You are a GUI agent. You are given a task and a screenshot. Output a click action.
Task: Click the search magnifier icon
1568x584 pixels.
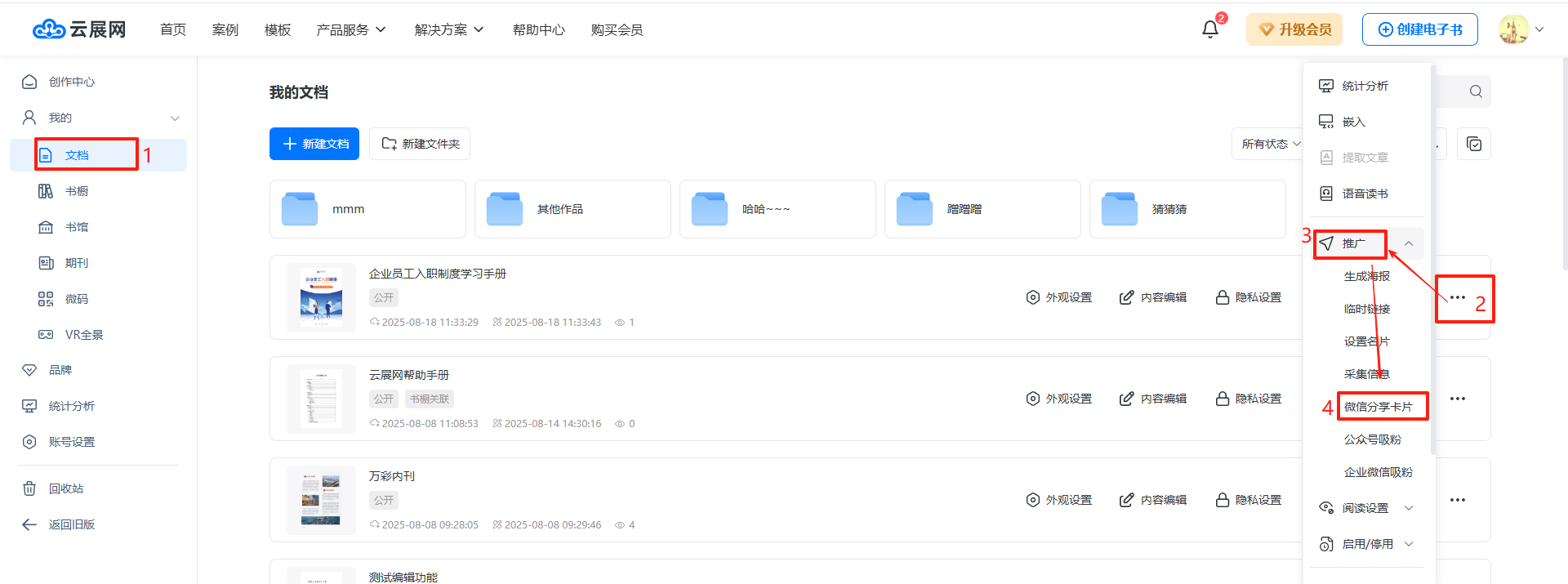tap(1475, 91)
